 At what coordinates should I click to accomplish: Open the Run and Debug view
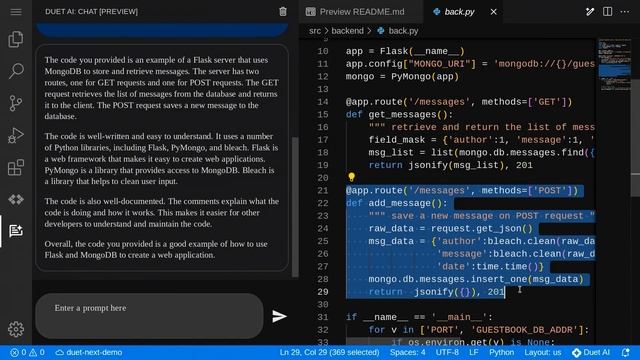pos(16,136)
